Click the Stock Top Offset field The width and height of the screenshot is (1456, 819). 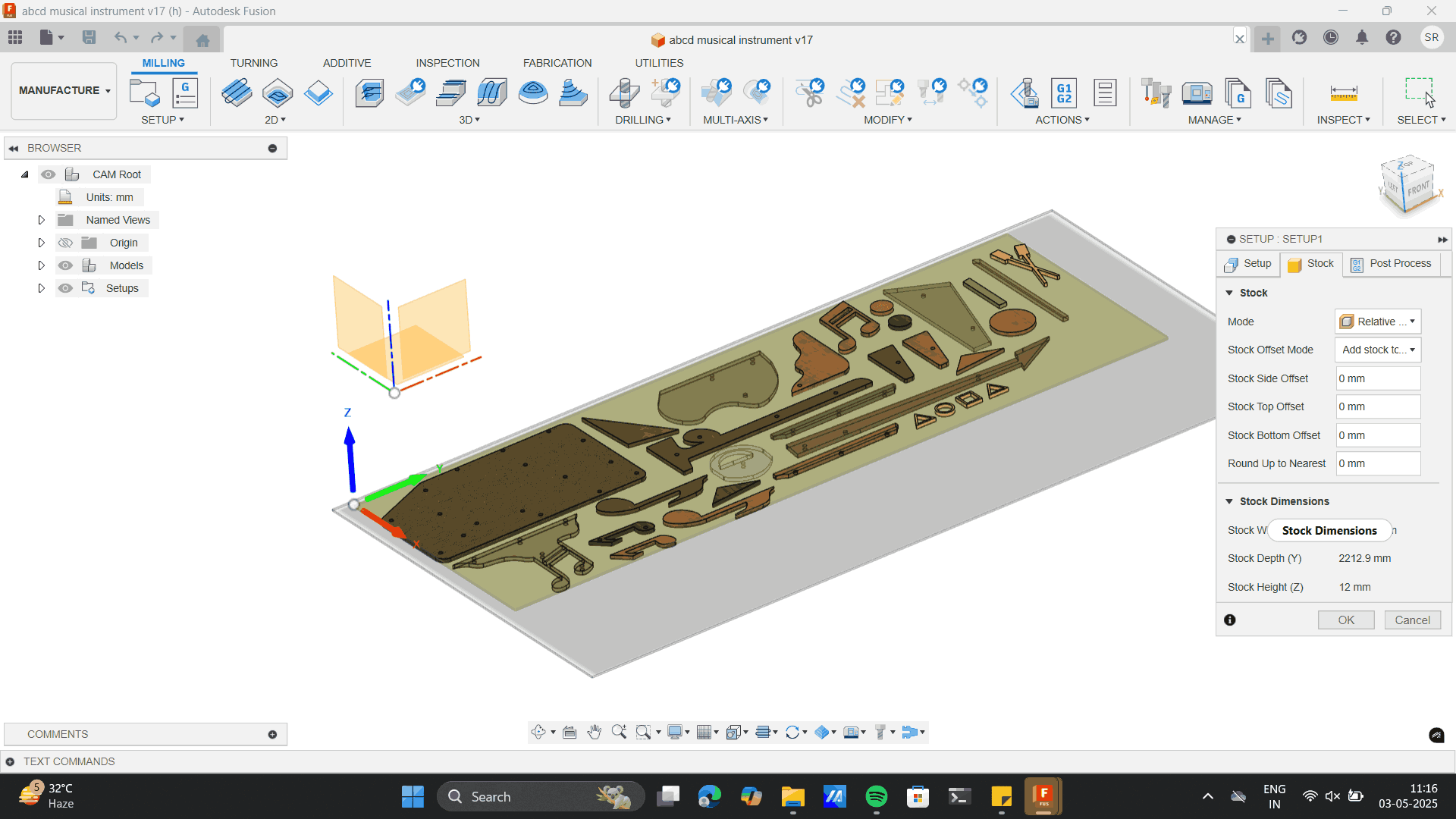coord(1378,406)
